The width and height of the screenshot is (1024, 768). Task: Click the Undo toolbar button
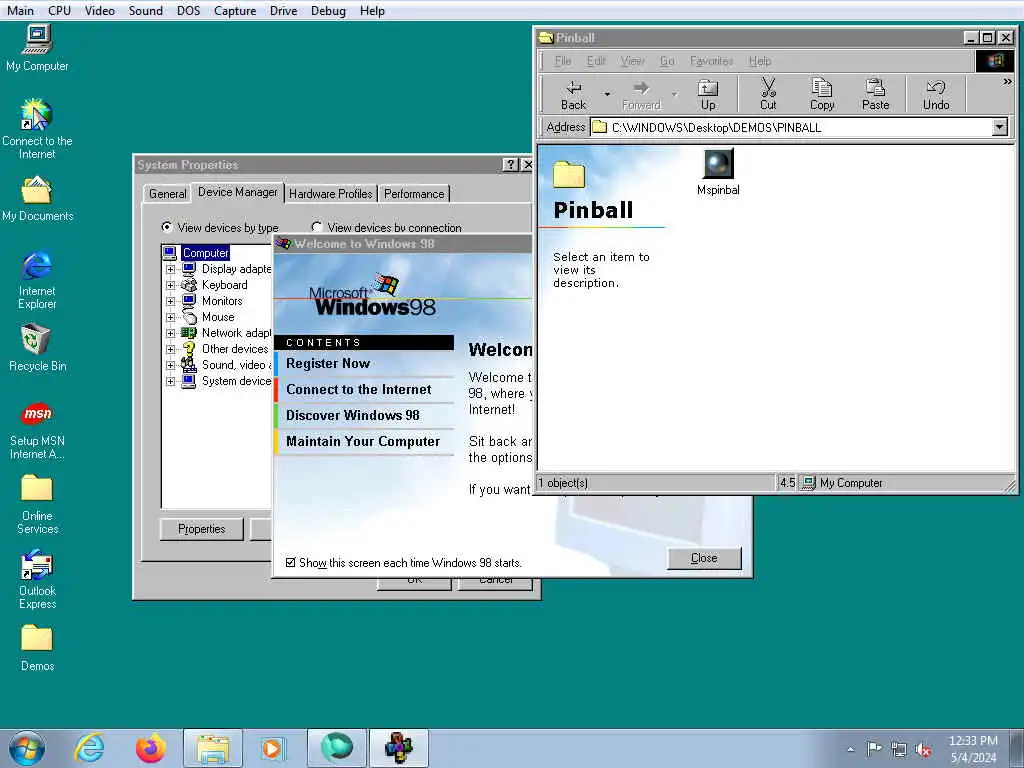pyautogui.click(x=936, y=95)
